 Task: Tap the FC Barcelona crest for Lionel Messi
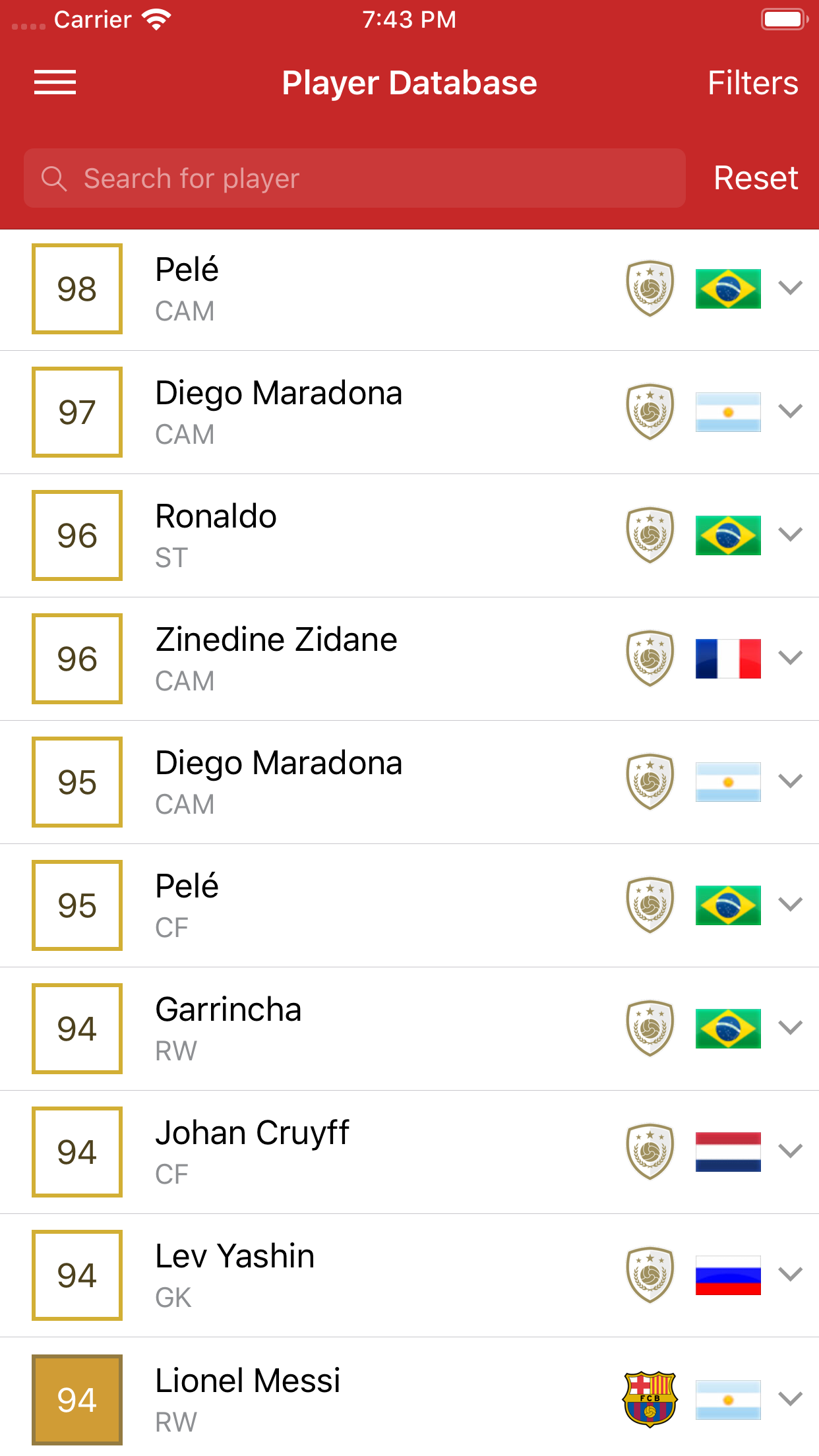coord(650,1399)
